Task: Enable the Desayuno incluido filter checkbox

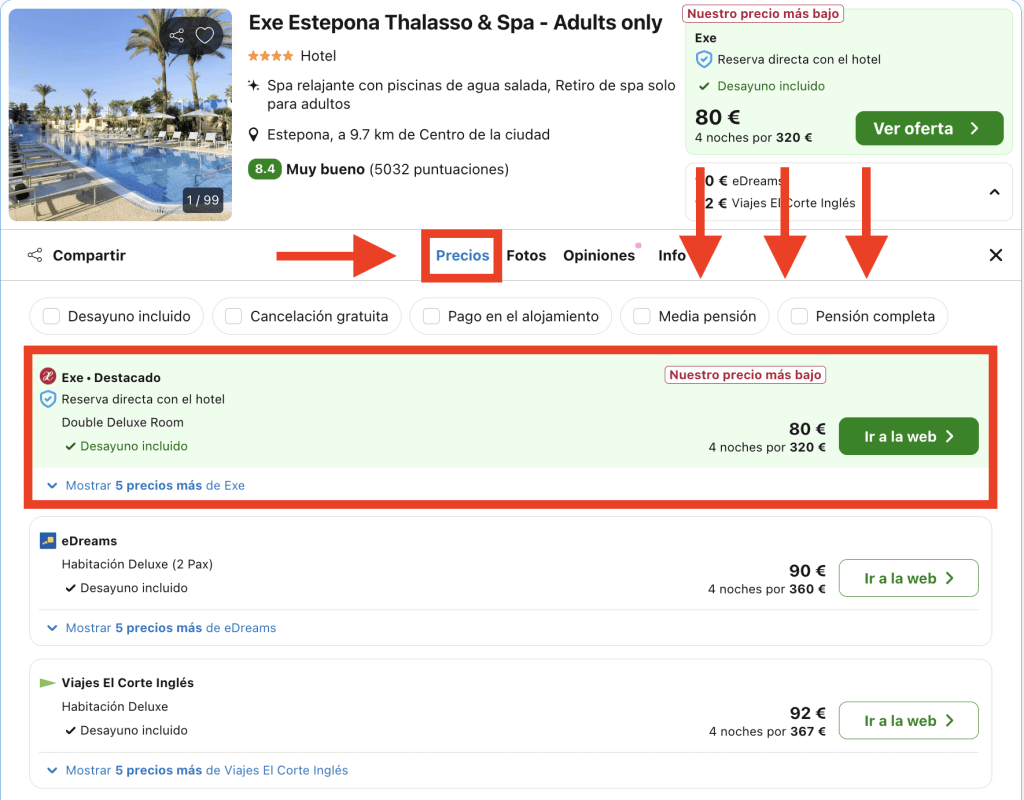Action: pos(50,316)
